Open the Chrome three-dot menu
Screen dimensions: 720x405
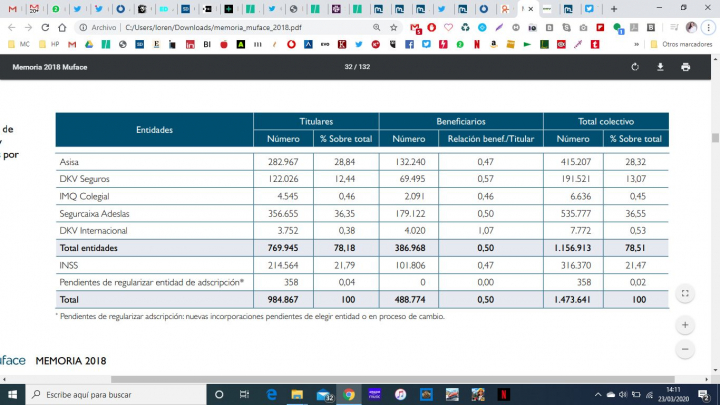click(x=707, y=27)
